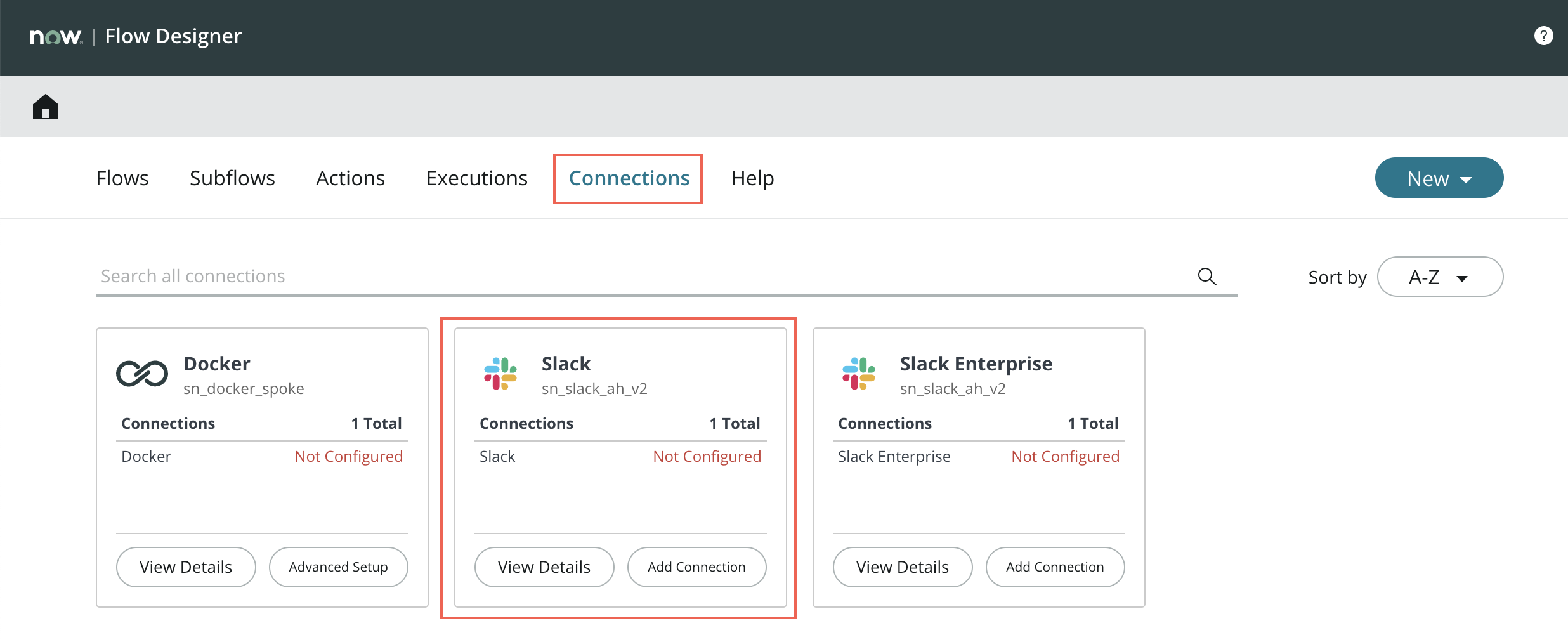Open the Help tab
The height and width of the screenshot is (642, 1568).
[x=752, y=178]
